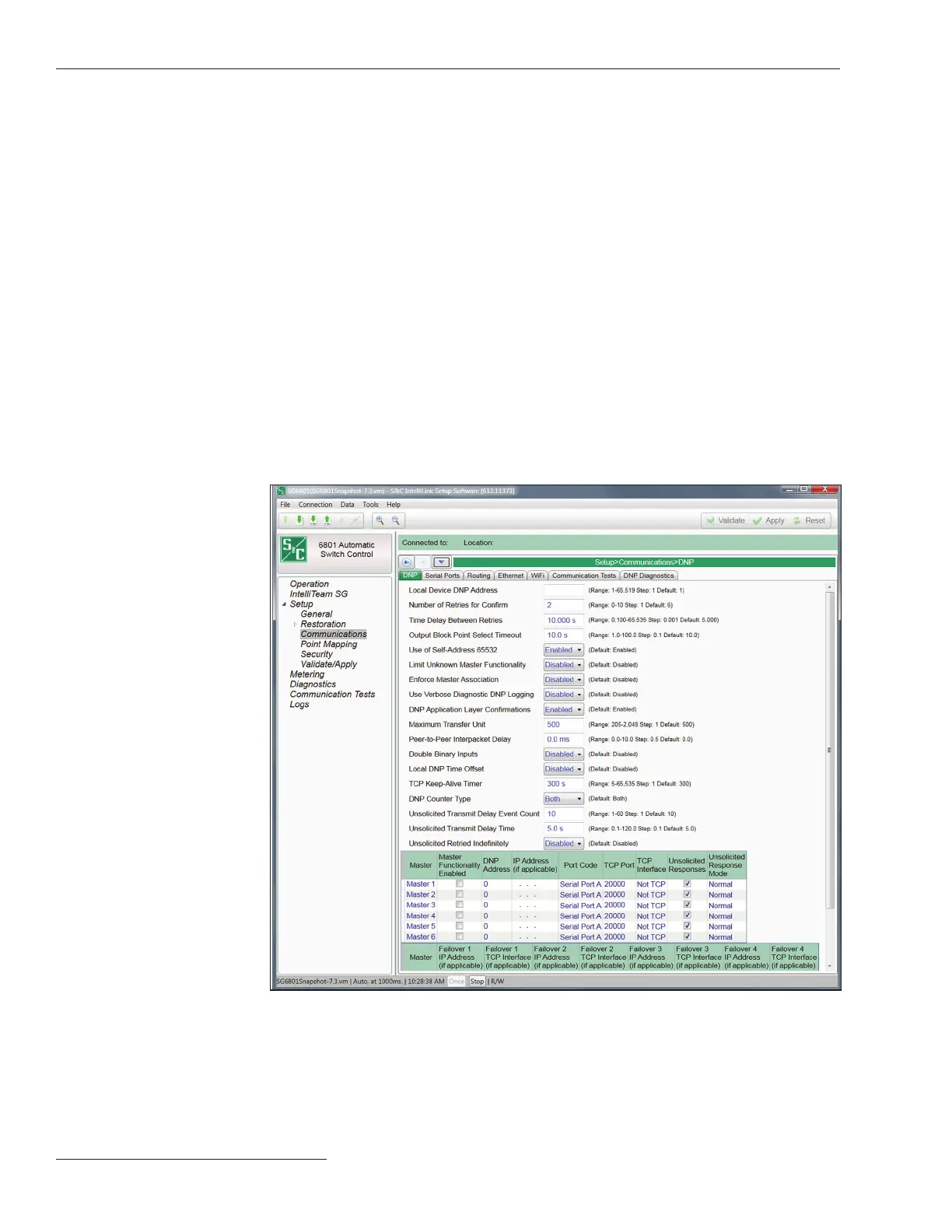Image resolution: width=952 pixels, height=1232 pixels.
Task: Click the IntelliLink app icon in title bar
Action: (x=282, y=491)
